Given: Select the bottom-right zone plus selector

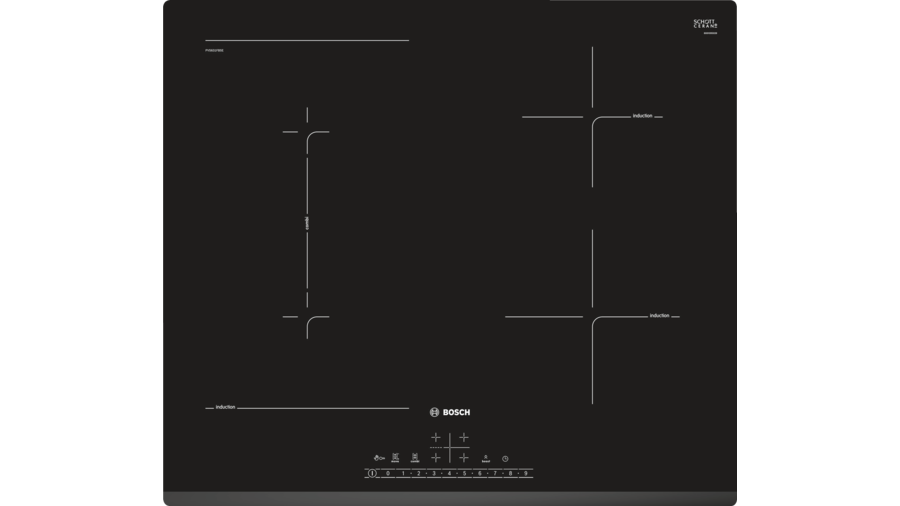Looking at the screenshot, I should point(464,457).
